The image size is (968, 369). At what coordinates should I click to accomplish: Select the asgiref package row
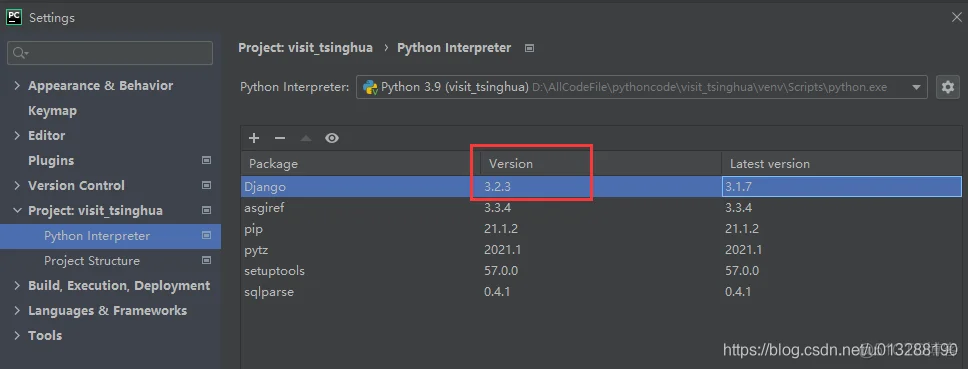pyautogui.click(x=601, y=208)
